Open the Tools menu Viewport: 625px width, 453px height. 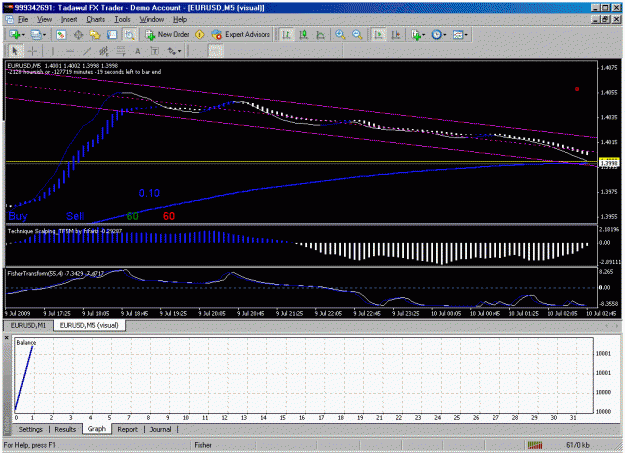click(x=122, y=20)
